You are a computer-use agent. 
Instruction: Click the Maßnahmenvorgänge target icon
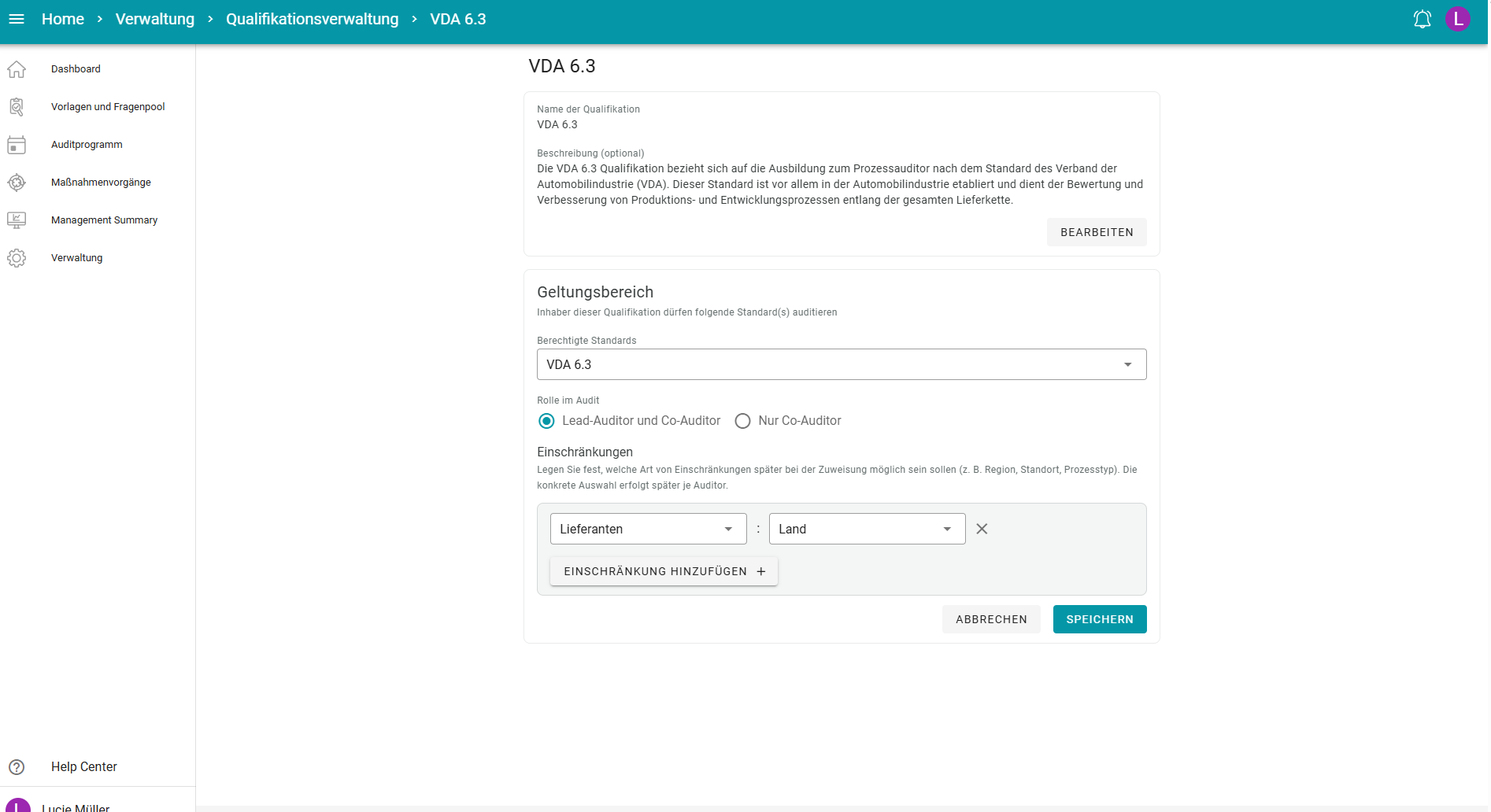(x=17, y=183)
